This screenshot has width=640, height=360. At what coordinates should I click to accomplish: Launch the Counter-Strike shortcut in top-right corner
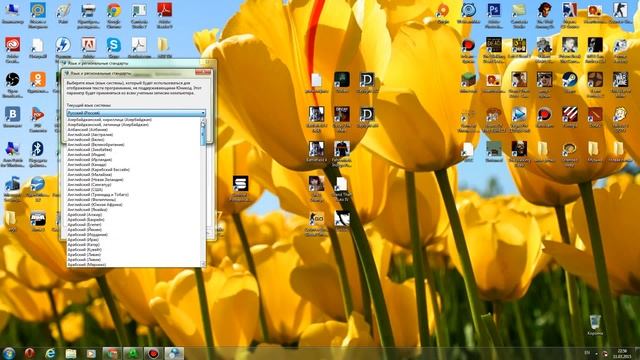(x=620, y=11)
